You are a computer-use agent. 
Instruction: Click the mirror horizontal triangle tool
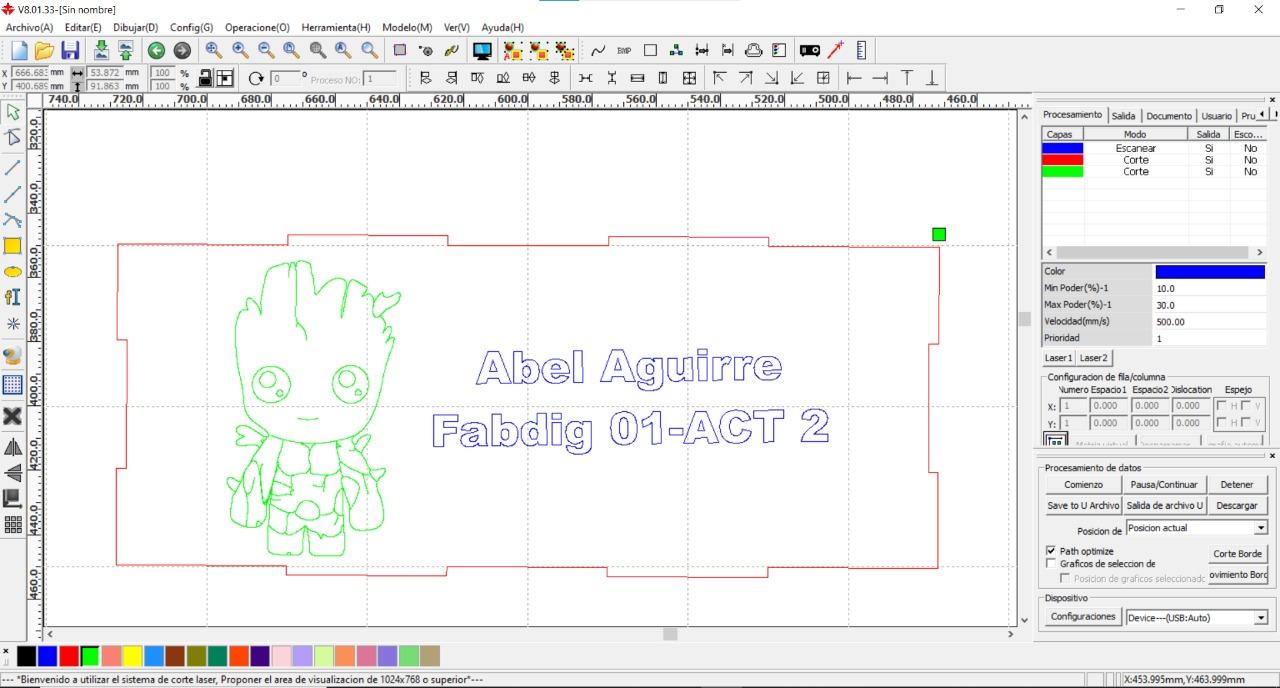click(x=13, y=447)
